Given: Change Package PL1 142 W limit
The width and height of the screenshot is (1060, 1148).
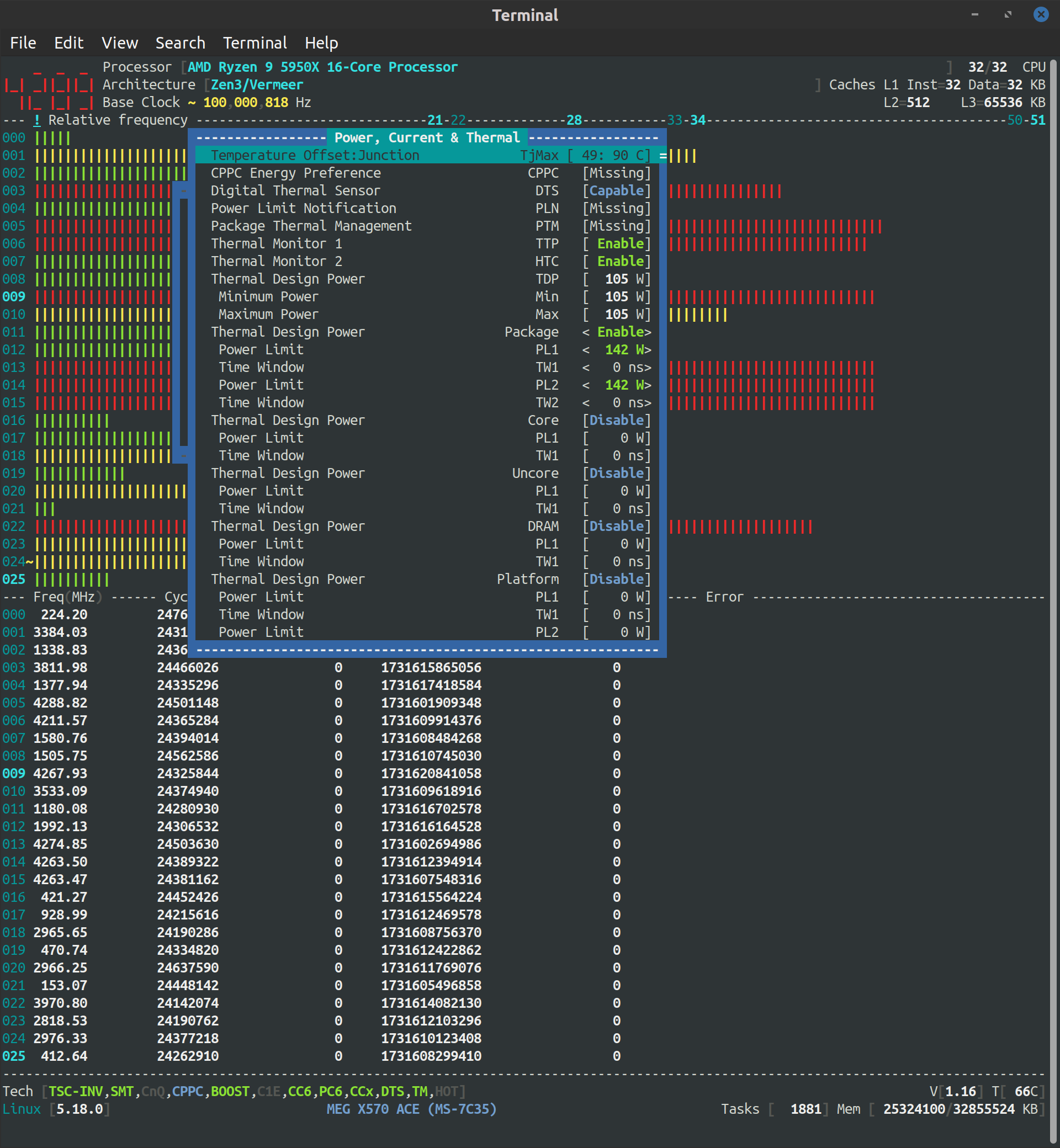Looking at the screenshot, I should pos(617,350).
